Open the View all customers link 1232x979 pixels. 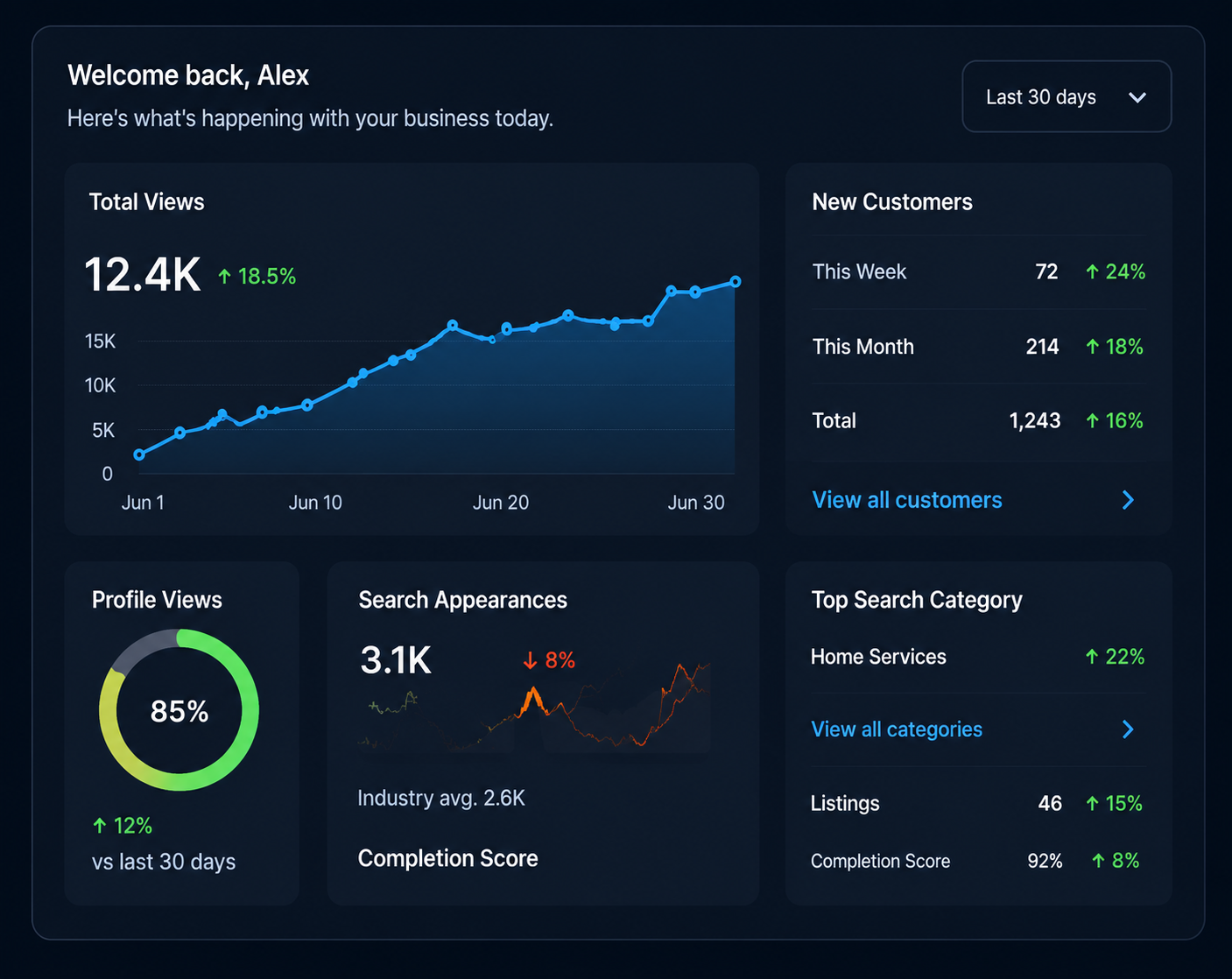coord(907,500)
